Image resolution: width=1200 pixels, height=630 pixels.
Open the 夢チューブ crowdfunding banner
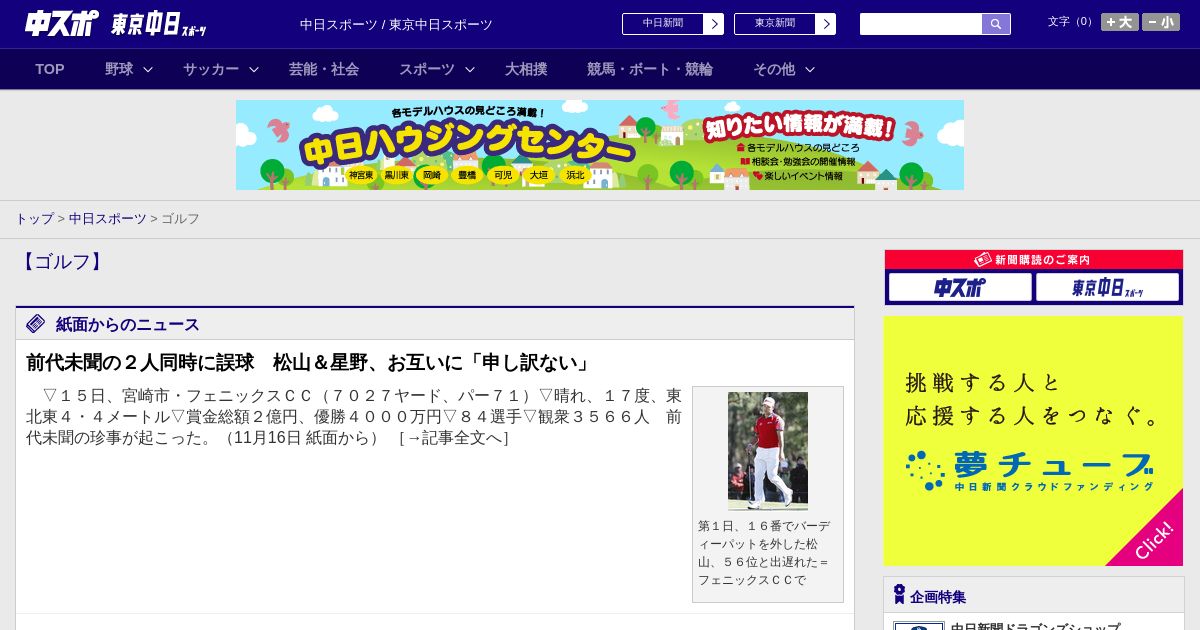(x=1034, y=441)
